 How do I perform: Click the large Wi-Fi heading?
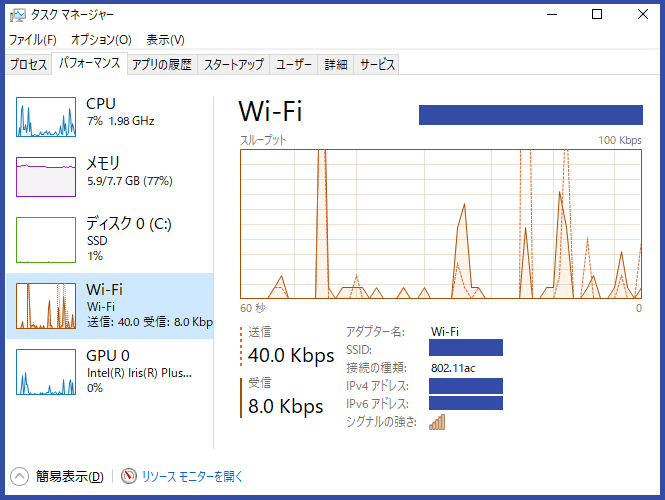pyautogui.click(x=270, y=111)
